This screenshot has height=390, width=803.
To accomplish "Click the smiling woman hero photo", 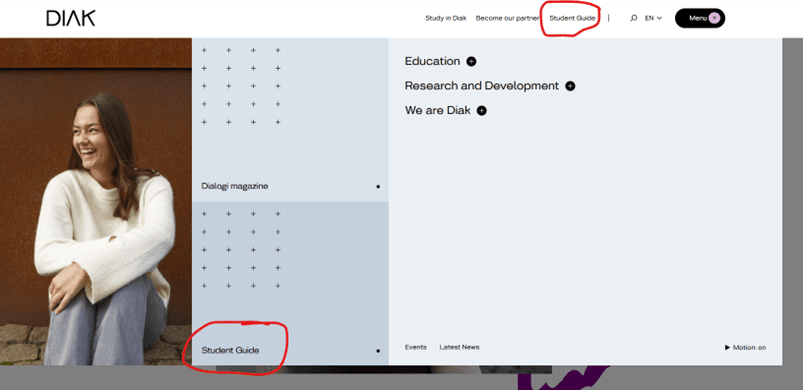I will pos(96,202).
